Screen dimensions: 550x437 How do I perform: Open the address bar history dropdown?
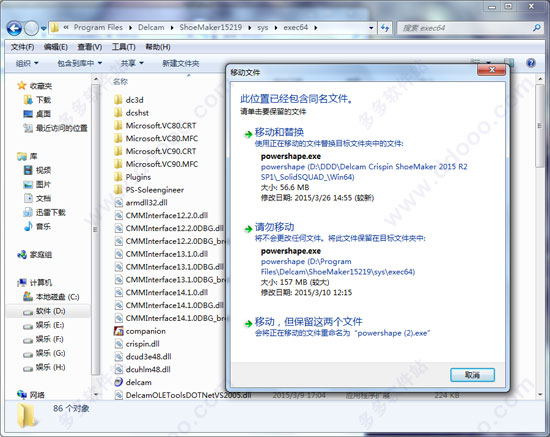pos(371,28)
